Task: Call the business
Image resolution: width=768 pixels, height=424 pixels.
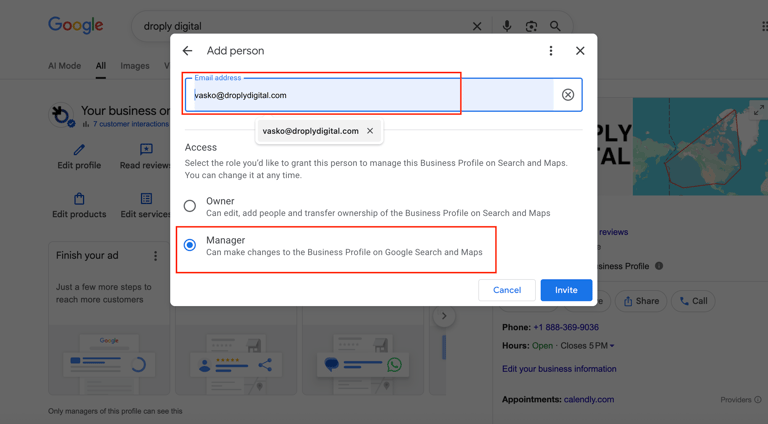Action: (x=693, y=301)
